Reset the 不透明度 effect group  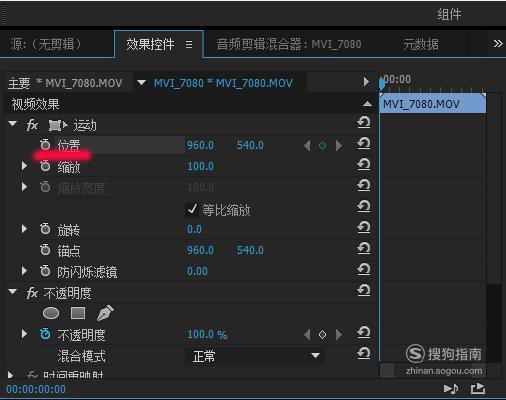click(364, 290)
